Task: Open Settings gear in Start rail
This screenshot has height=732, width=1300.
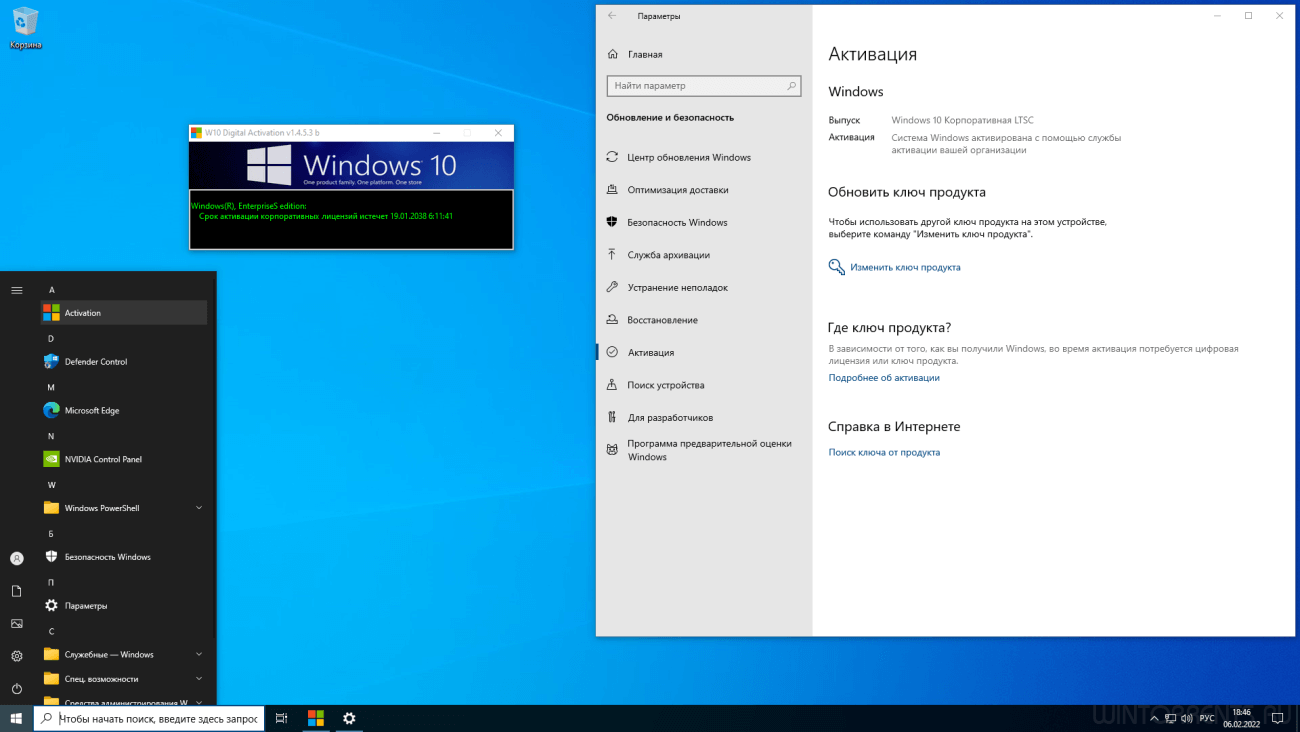Action: coord(17,656)
